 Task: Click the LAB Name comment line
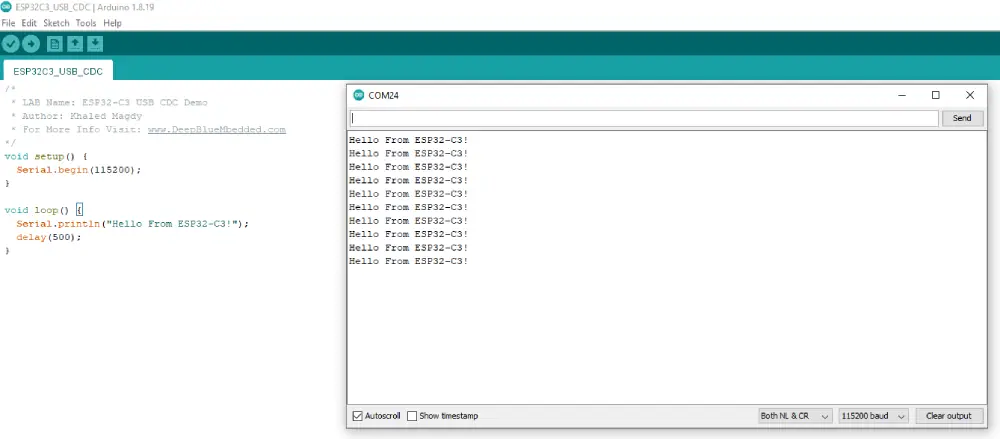pos(109,103)
